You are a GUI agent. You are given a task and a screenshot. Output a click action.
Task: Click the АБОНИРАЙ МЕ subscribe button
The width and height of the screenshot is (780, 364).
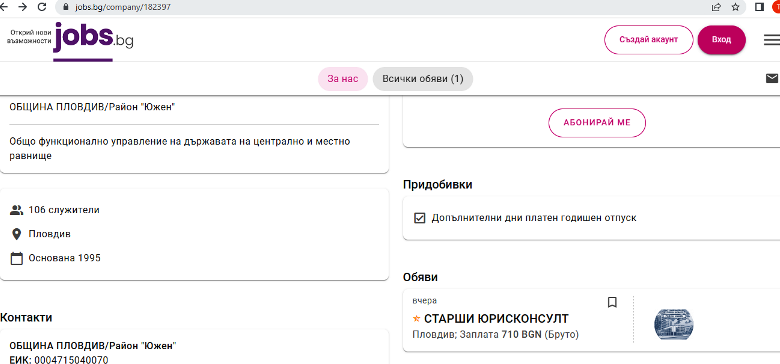click(597, 122)
